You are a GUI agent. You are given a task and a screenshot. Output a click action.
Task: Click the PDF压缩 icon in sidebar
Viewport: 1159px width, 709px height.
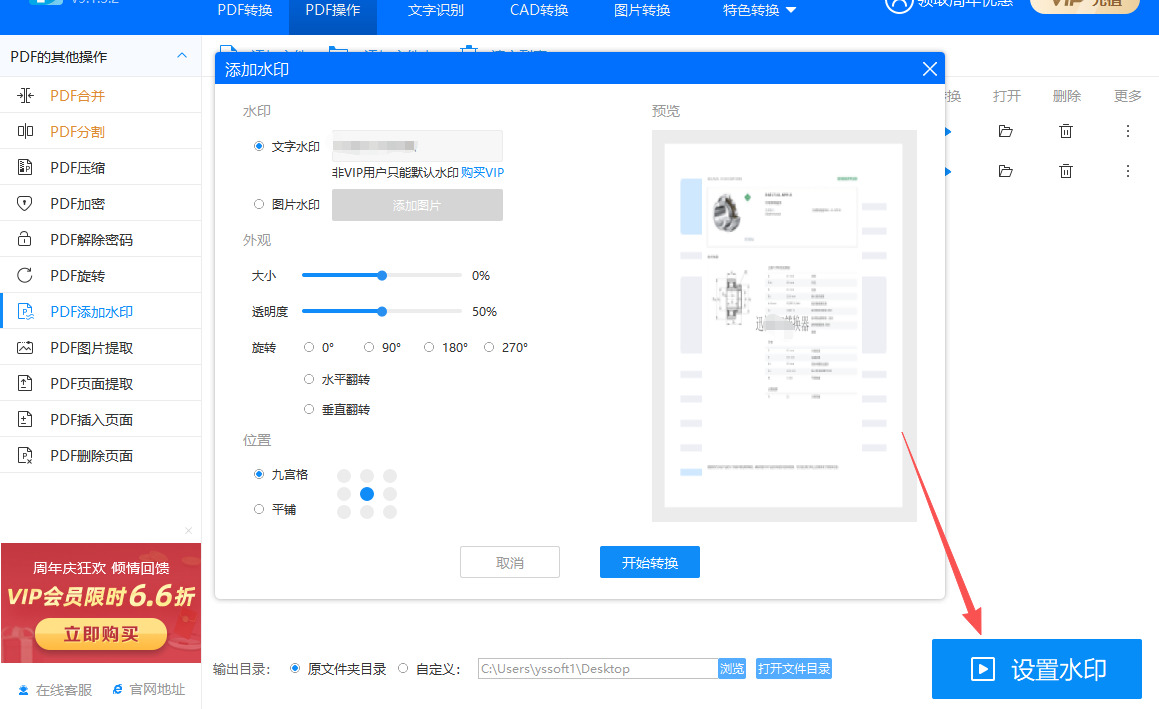(x=25, y=167)
